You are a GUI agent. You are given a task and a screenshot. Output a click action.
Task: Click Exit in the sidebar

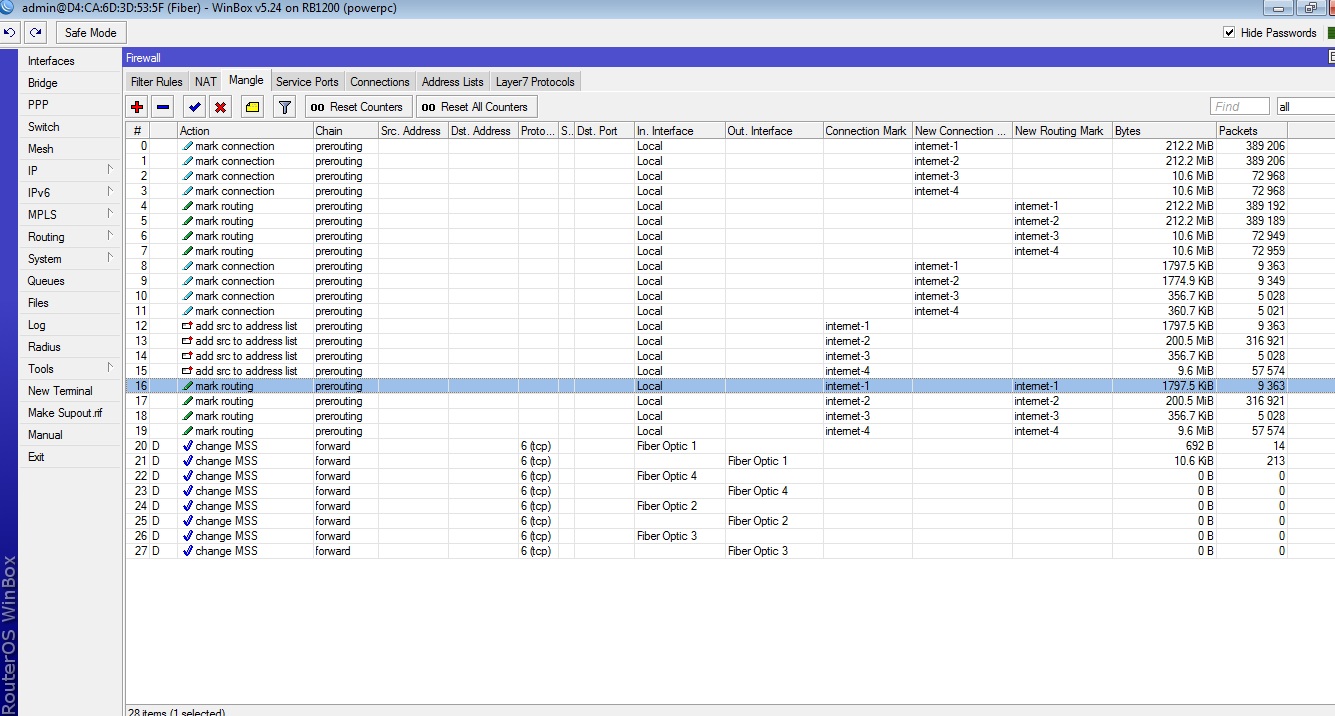pos(70,457)
